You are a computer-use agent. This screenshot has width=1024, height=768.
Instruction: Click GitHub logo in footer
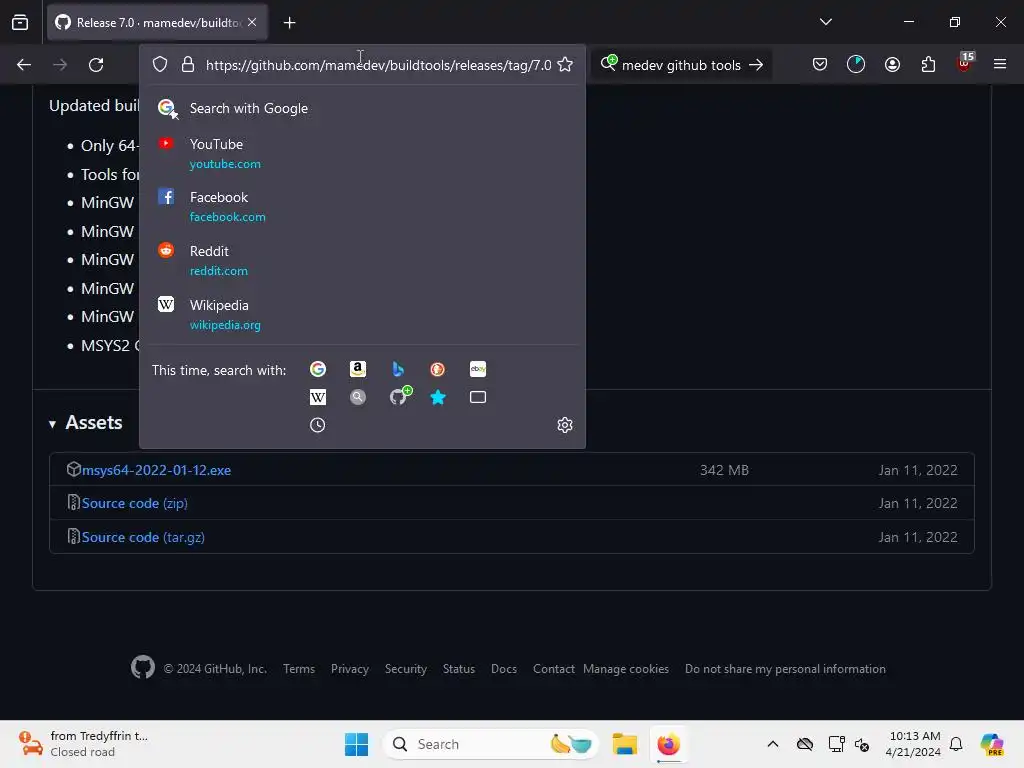click(x=142, y=667)
